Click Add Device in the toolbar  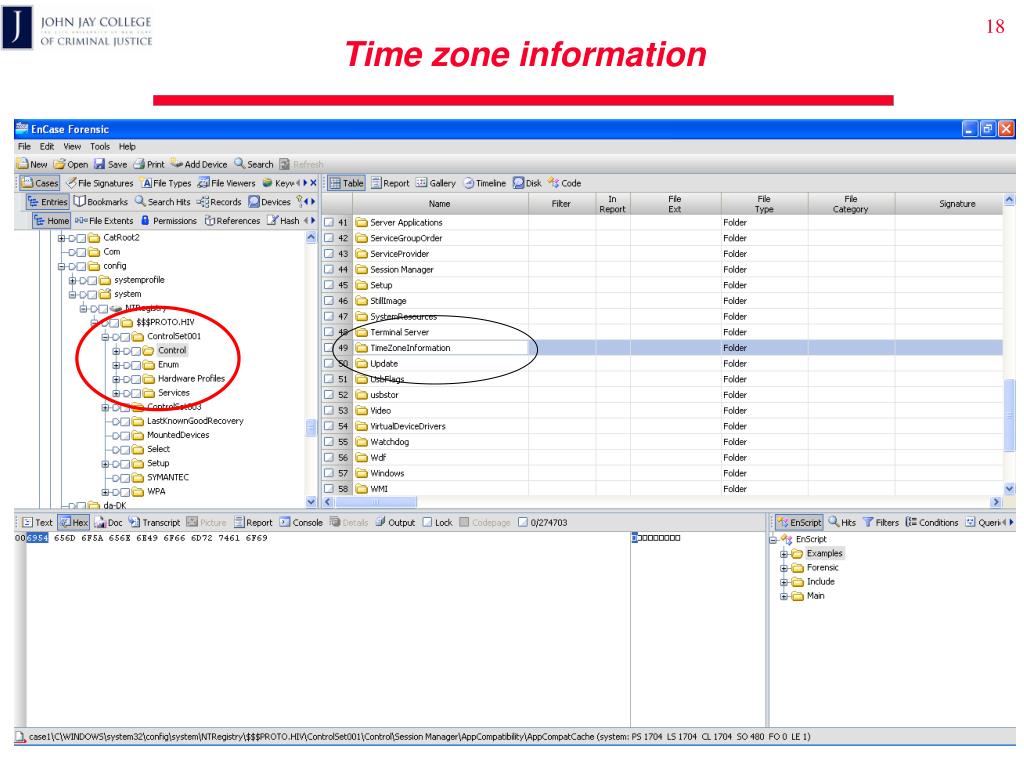pyautogui.click(x=199, y=165)
